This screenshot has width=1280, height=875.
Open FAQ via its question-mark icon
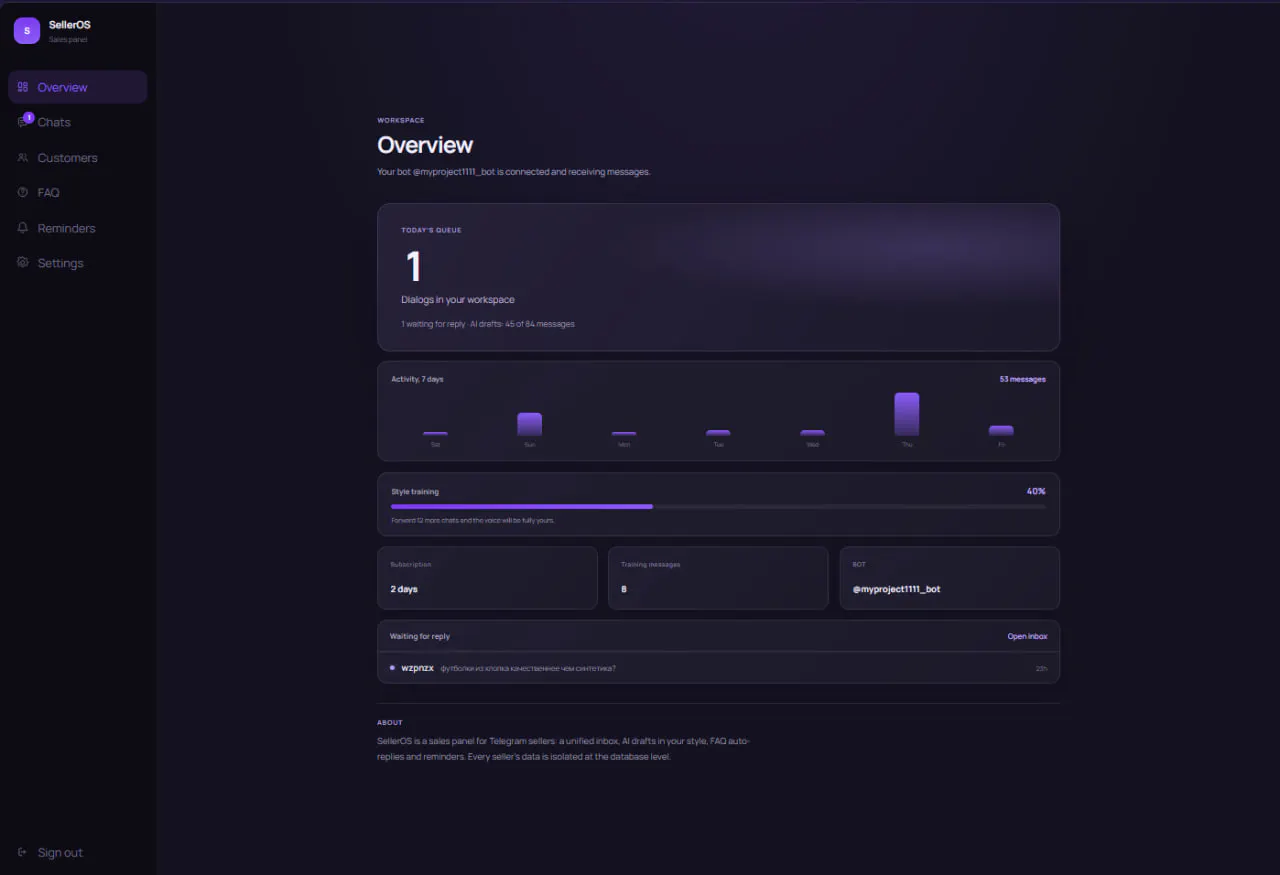click(x=22, y=193)
